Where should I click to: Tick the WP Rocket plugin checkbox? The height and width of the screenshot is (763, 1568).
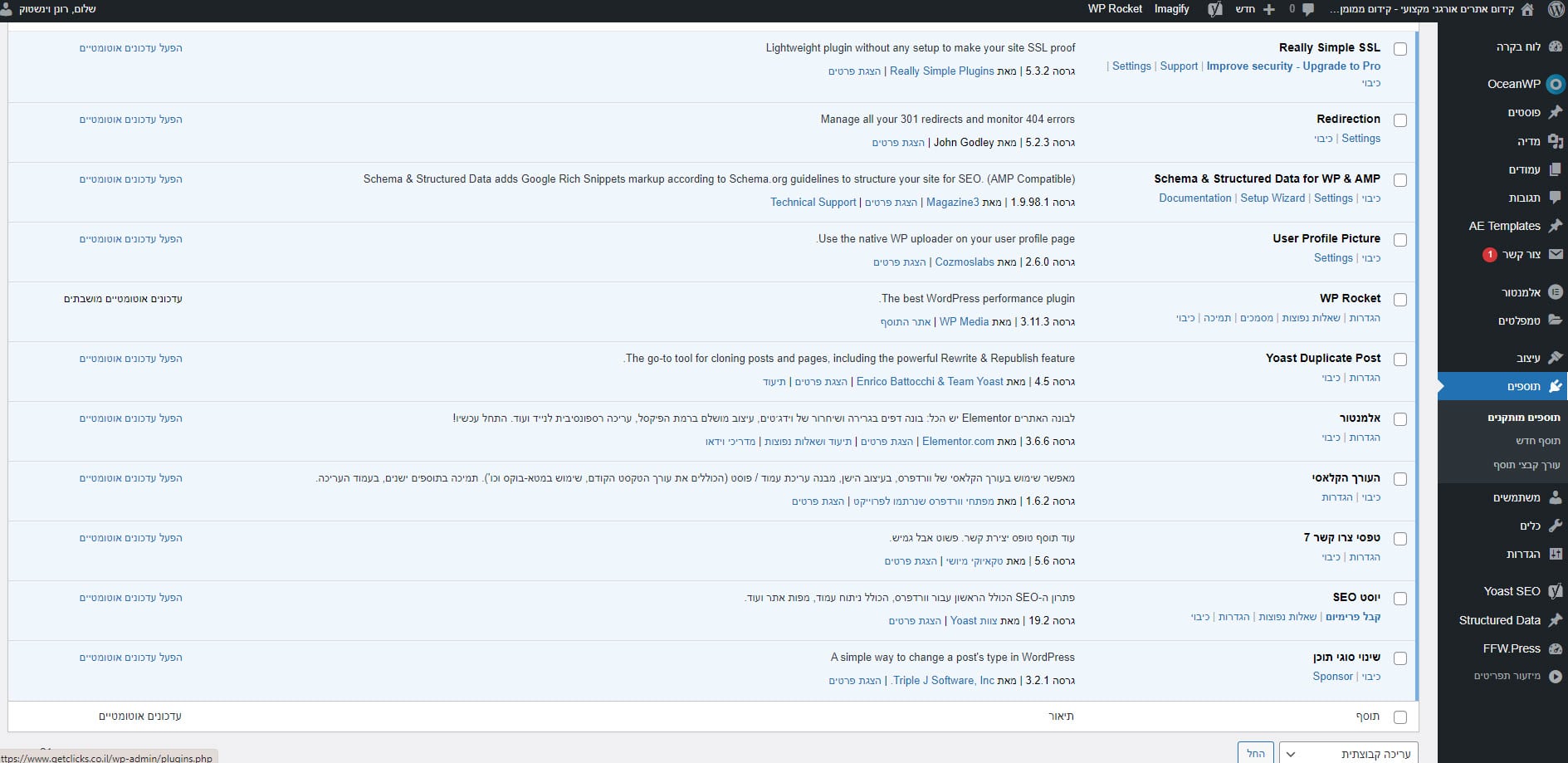(1400, 300)
